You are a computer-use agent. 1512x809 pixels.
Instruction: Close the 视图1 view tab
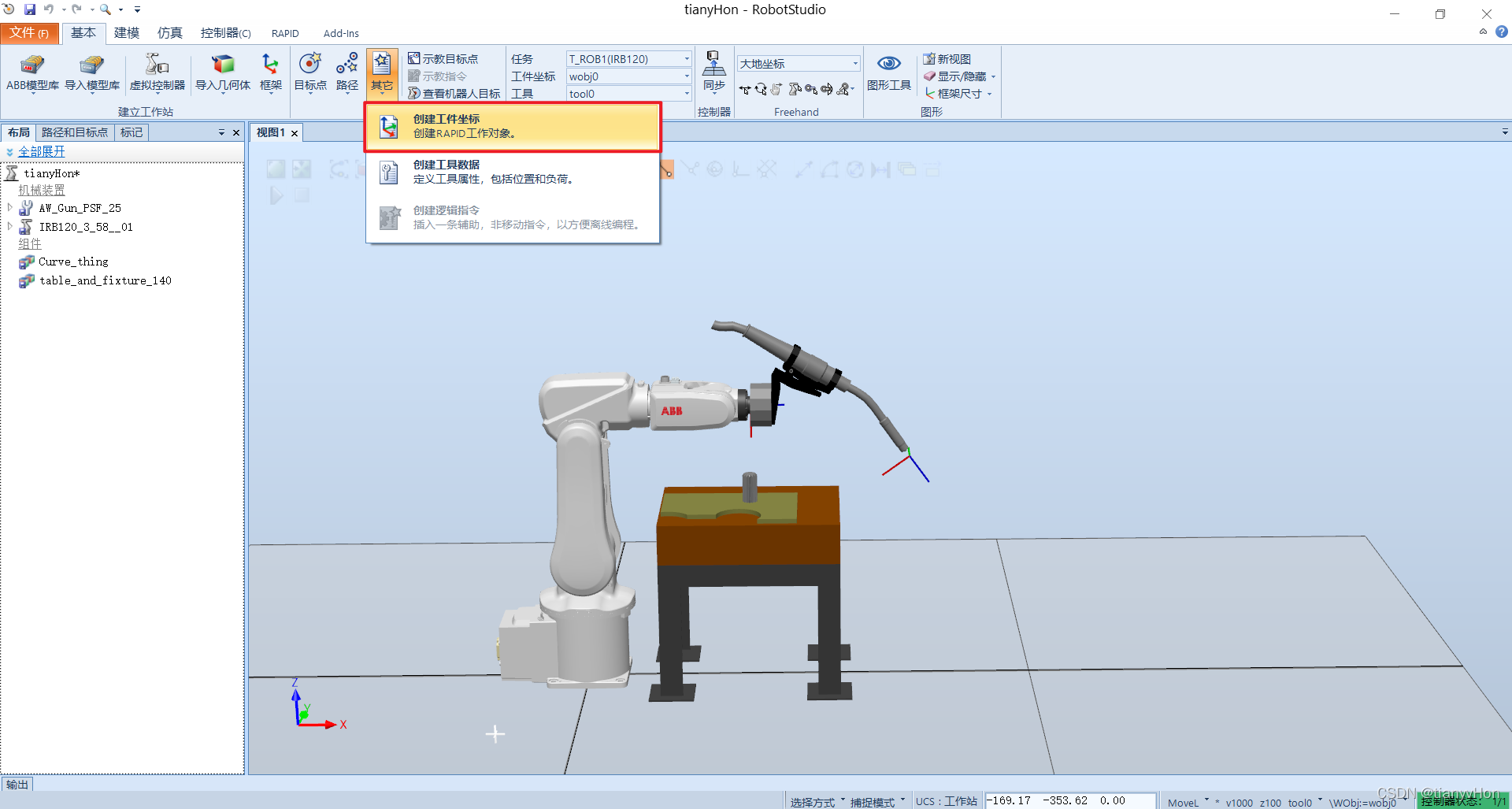[295, 133]
